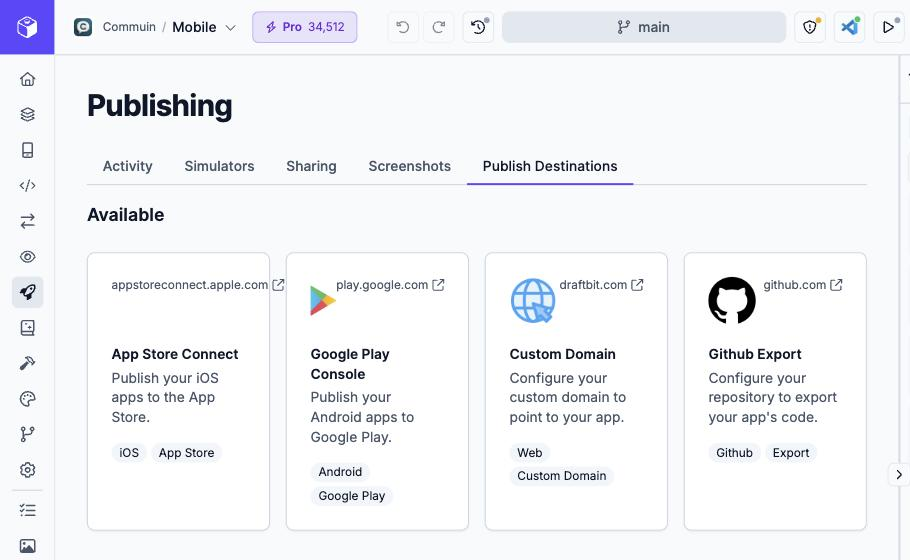The width and height of the screenshot is (910, 560).
Task: Select the Google Play Console card title
Action: [x=350, y=364]
